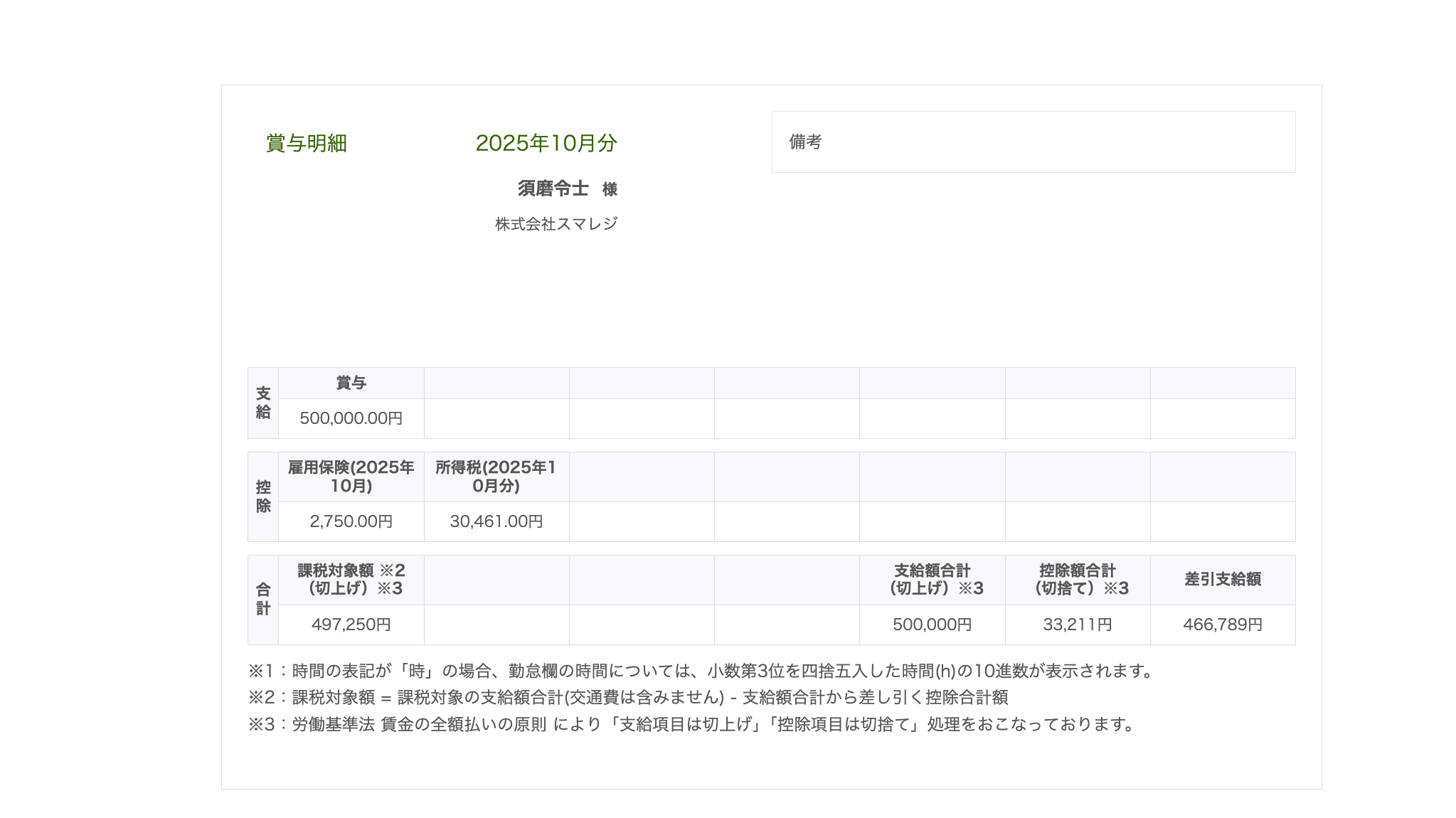The height and width of the screenshot is (818, 1456).
Task: Select the 500,000.00円 bonus amount cell
Action: pos(350,419)
